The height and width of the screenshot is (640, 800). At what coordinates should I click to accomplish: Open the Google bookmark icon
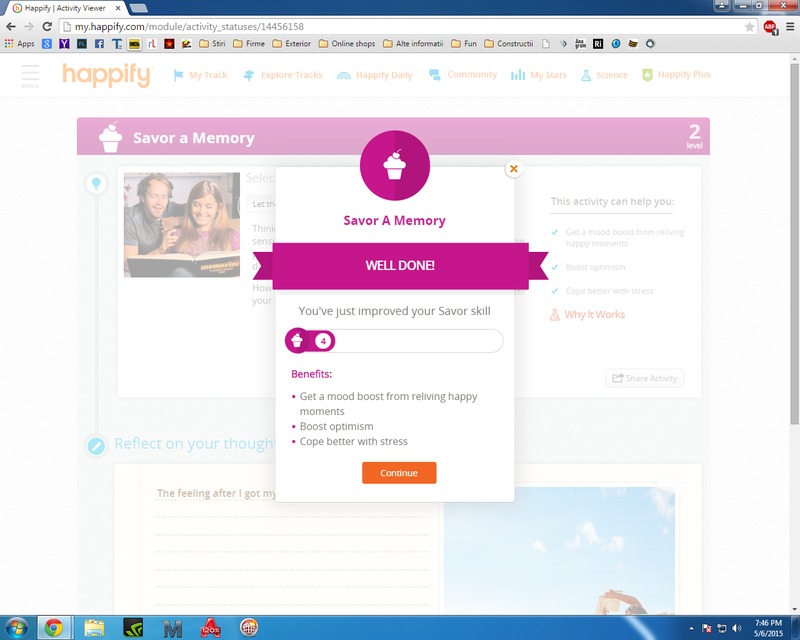[x=47, y=44]
